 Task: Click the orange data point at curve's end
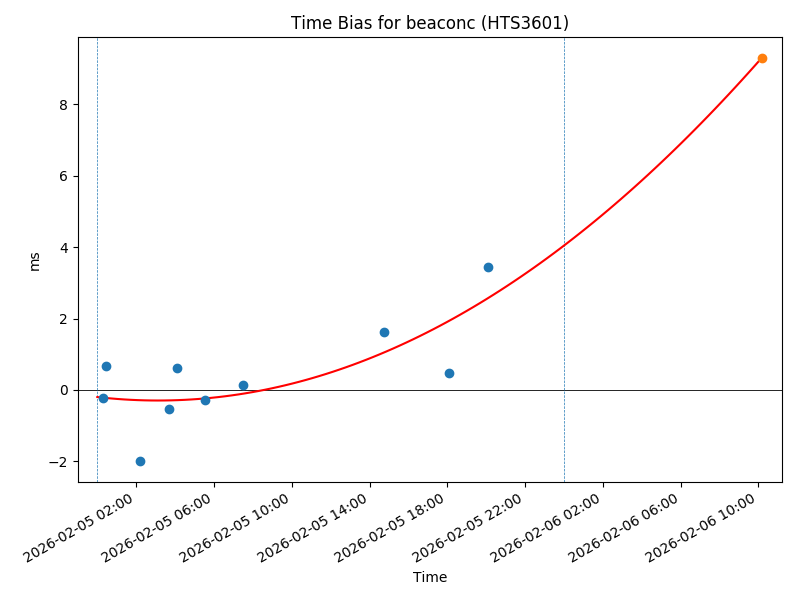click(762, 59)
